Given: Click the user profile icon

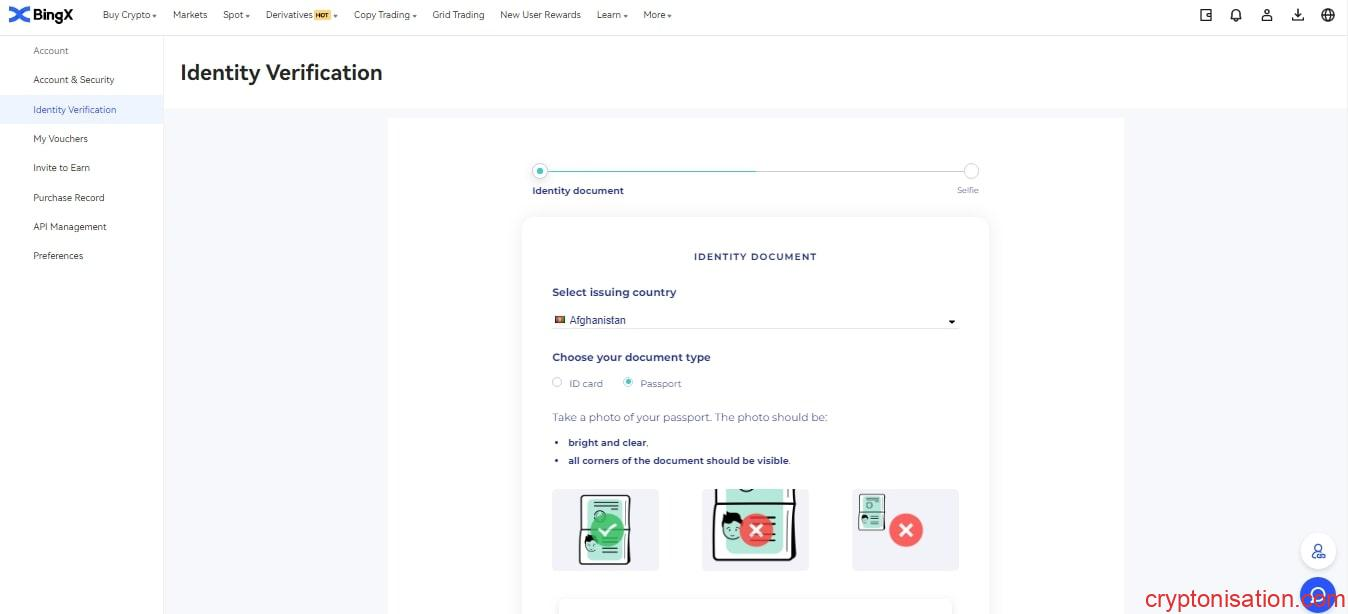Looking at the screenshot, I should pos(1267,15).
